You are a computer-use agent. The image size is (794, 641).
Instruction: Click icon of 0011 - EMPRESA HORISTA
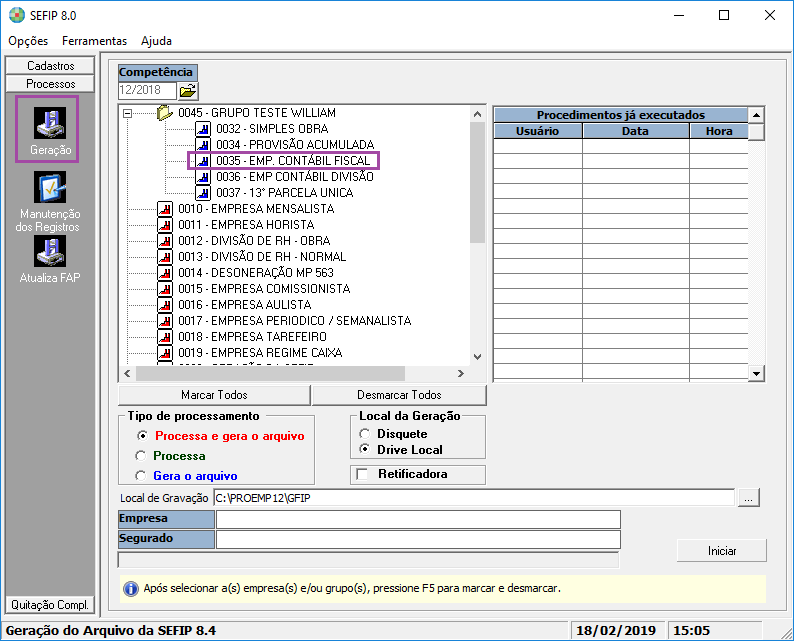(x=165, y=225)
